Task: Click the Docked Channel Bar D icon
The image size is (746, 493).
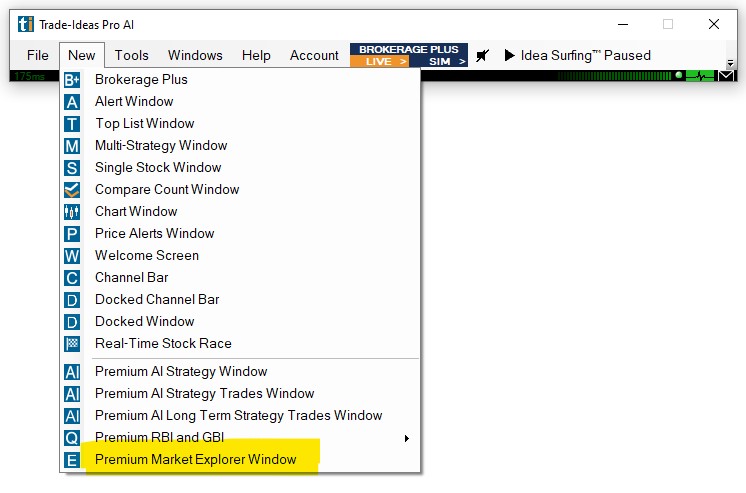Action: 72,300
